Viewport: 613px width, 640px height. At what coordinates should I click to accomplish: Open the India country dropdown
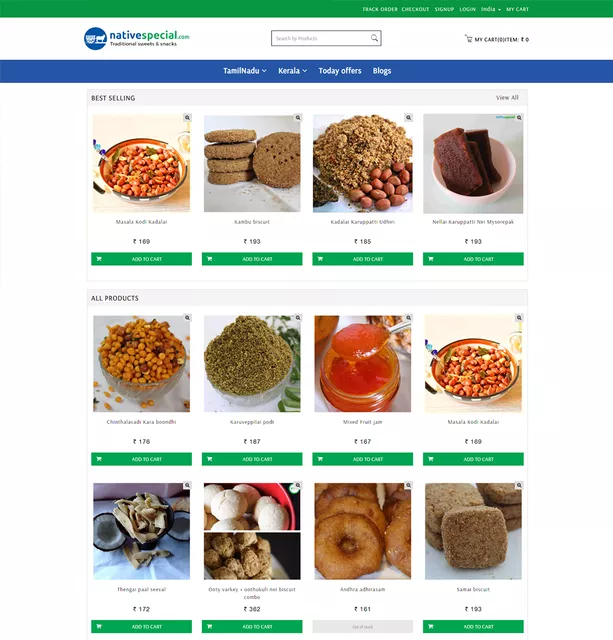point(491,9)
